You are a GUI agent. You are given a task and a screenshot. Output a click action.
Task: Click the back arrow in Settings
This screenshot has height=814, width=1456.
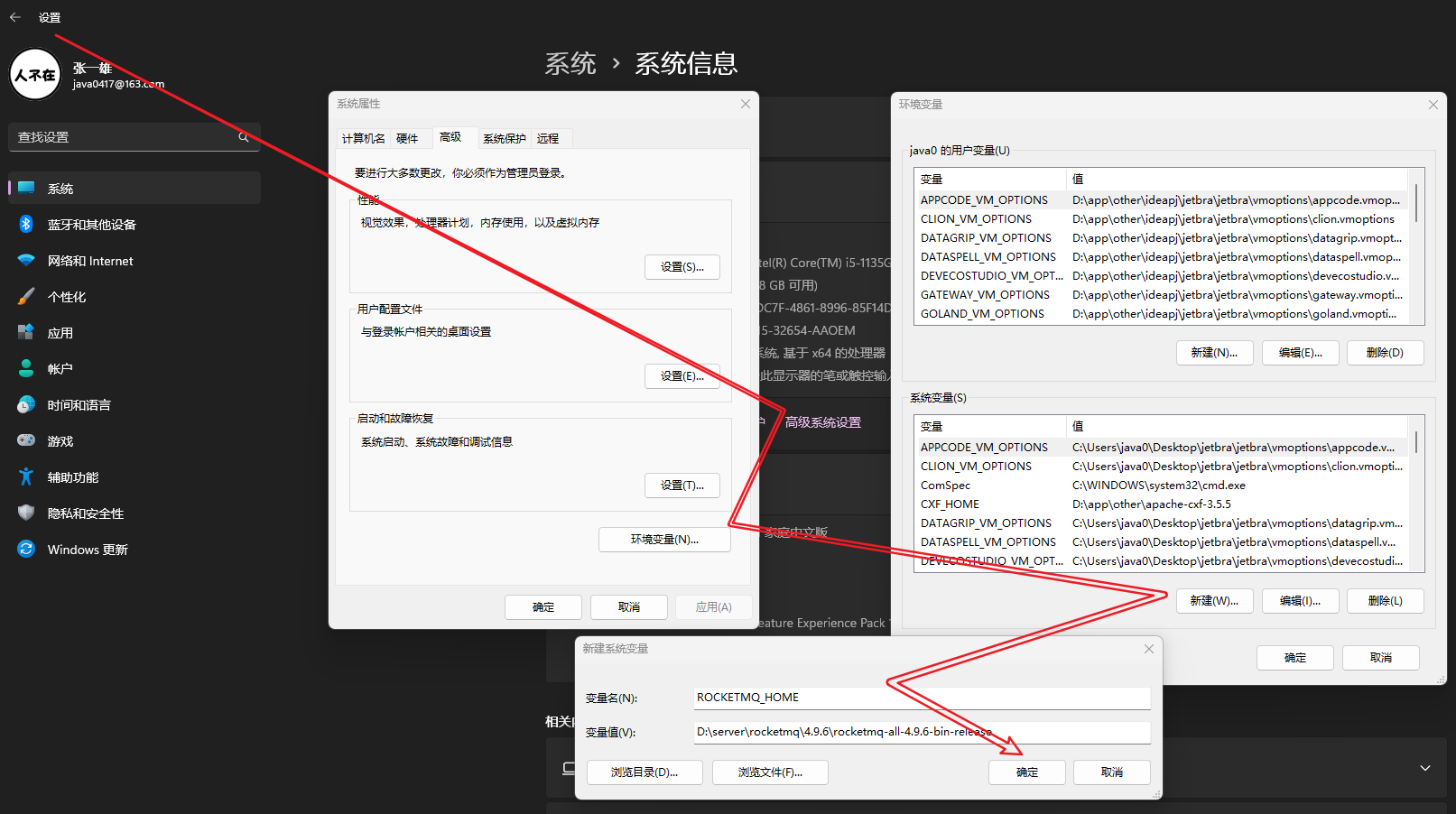[15, 17]
